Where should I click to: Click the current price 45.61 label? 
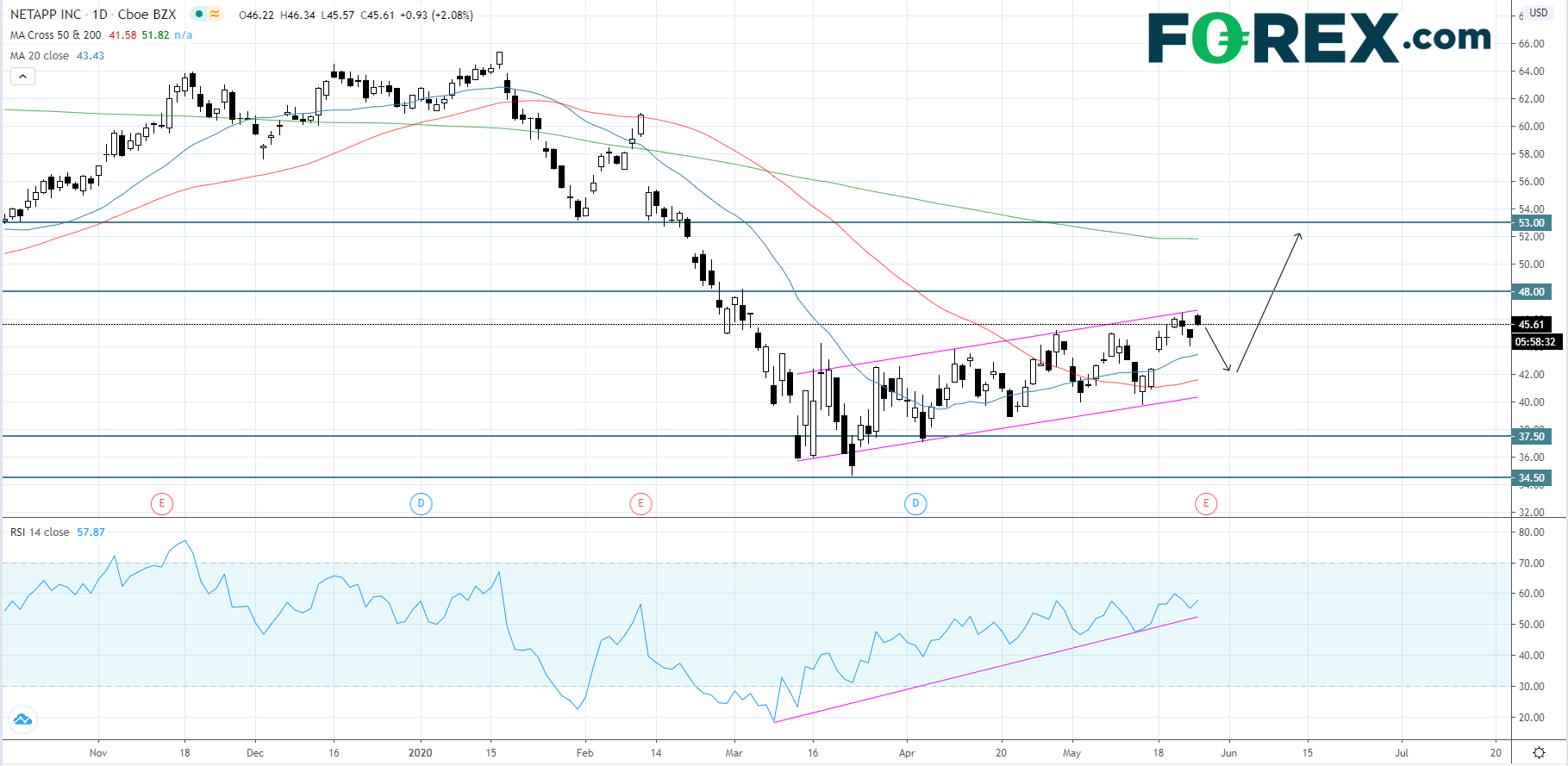click(x=1532, y=325)
